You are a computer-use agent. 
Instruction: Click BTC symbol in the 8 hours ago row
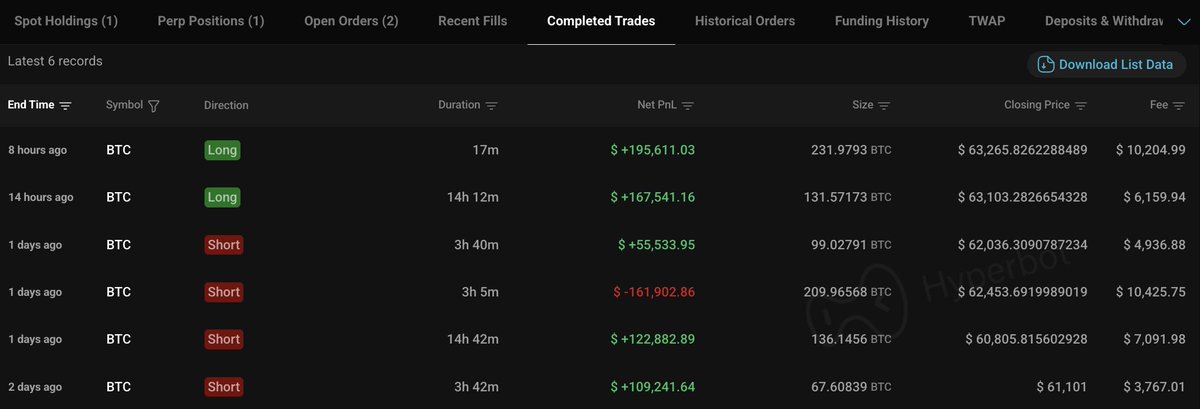tap(118, 150)
